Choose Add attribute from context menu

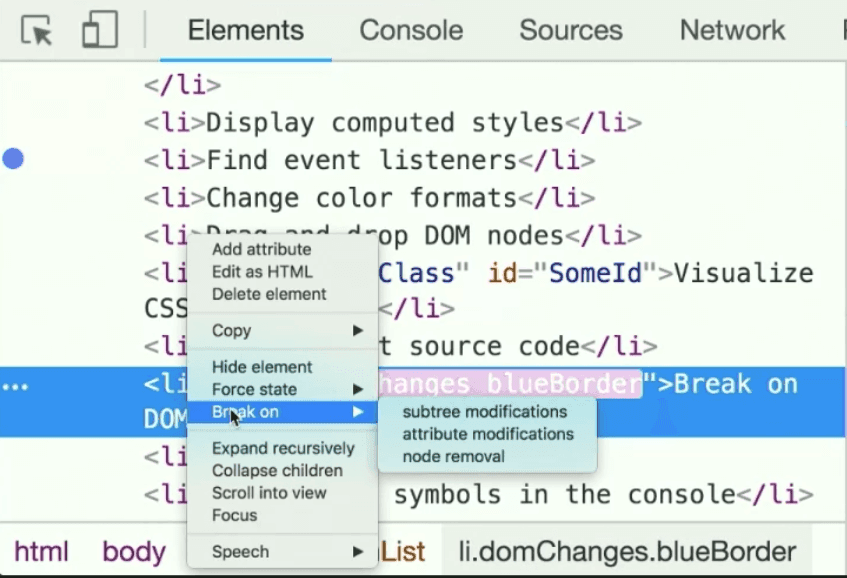click(x=261, y=250)
